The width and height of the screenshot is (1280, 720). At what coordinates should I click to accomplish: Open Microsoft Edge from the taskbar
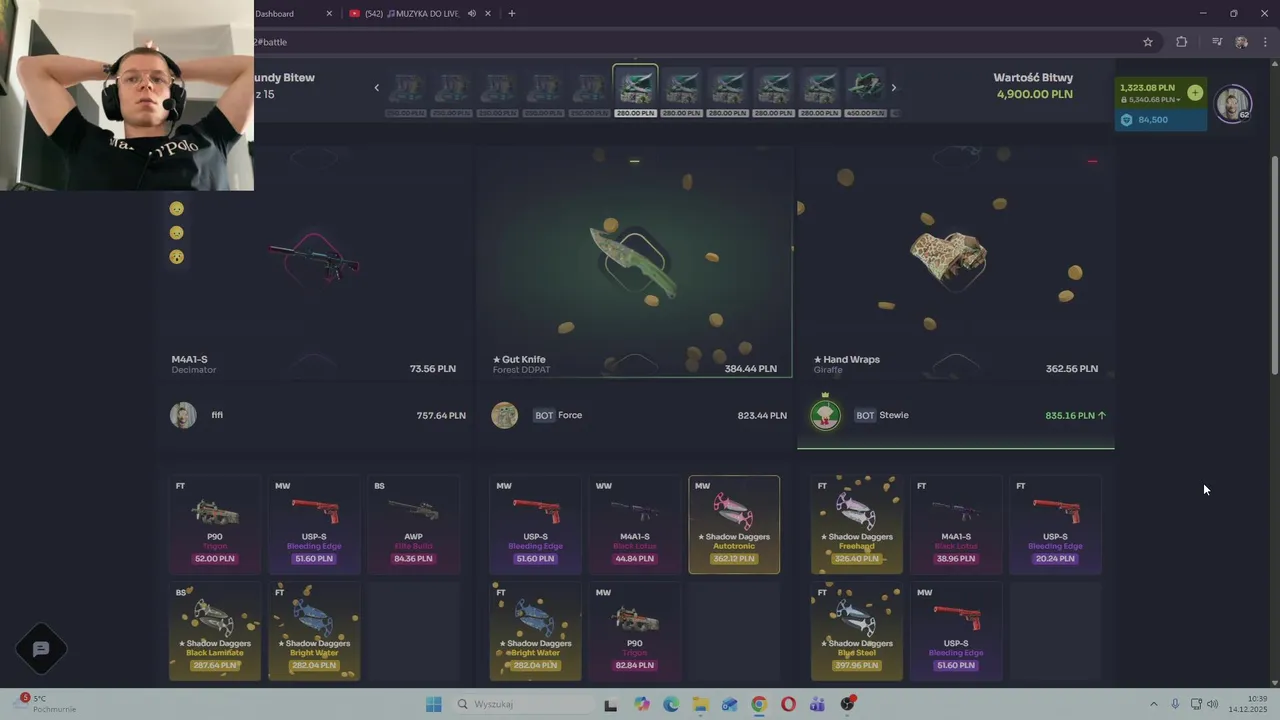pos(670,704)
